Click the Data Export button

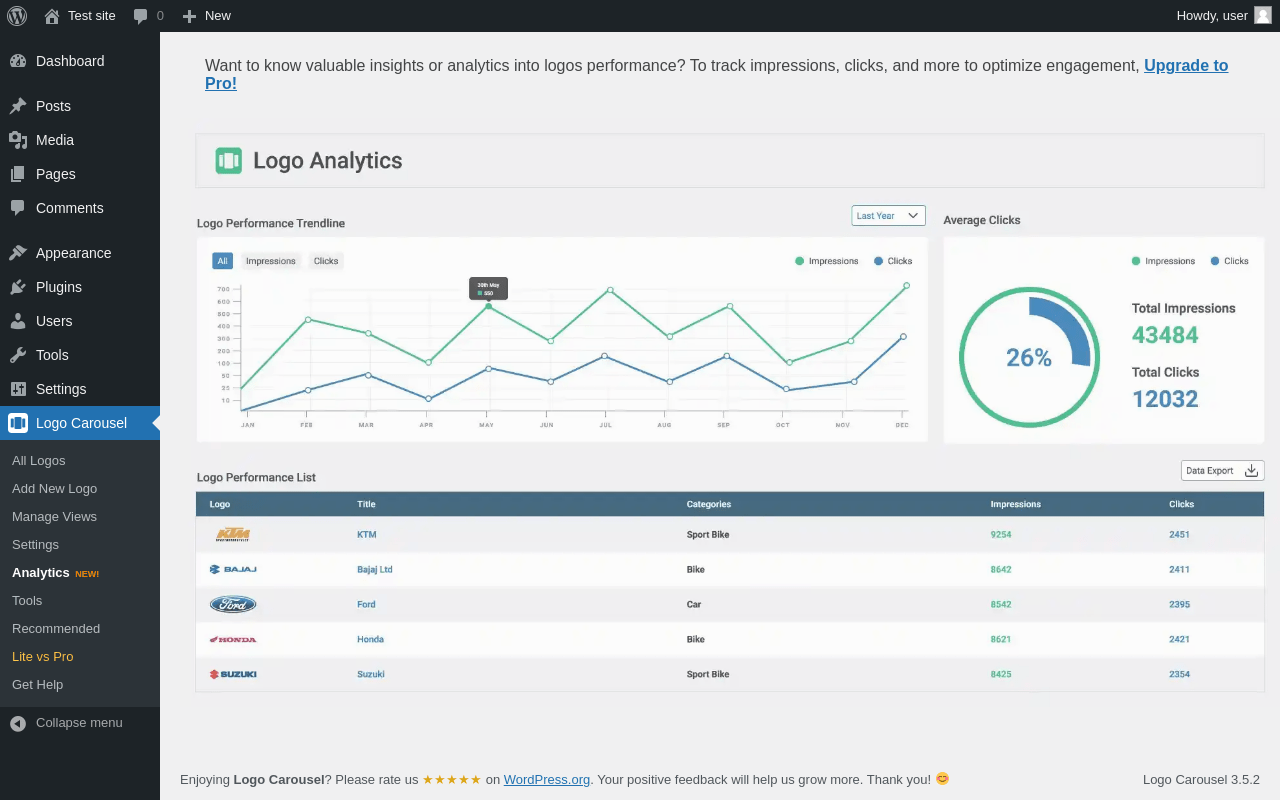tap(1223, 471)
